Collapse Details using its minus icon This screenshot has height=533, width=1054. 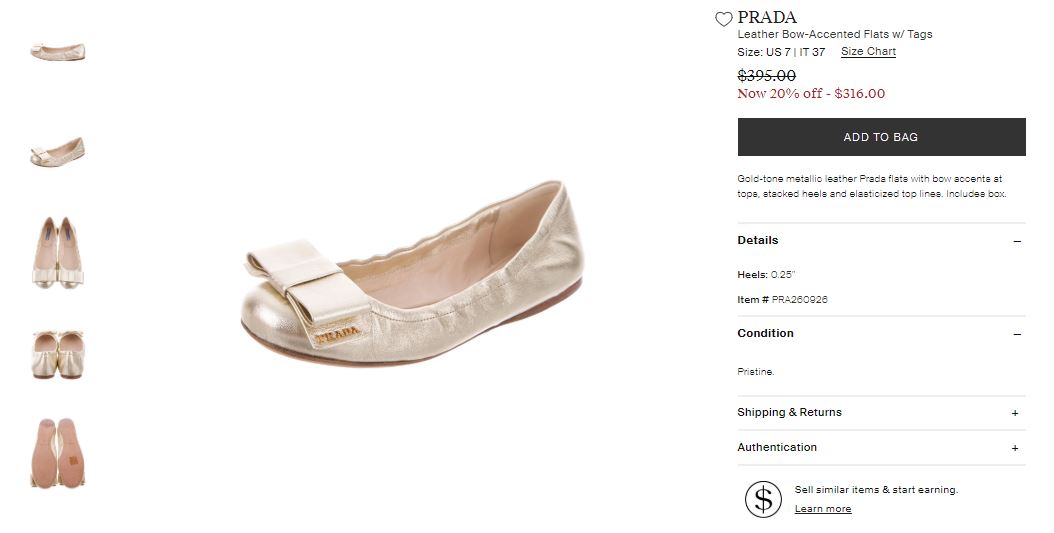tap(1017, 241)
